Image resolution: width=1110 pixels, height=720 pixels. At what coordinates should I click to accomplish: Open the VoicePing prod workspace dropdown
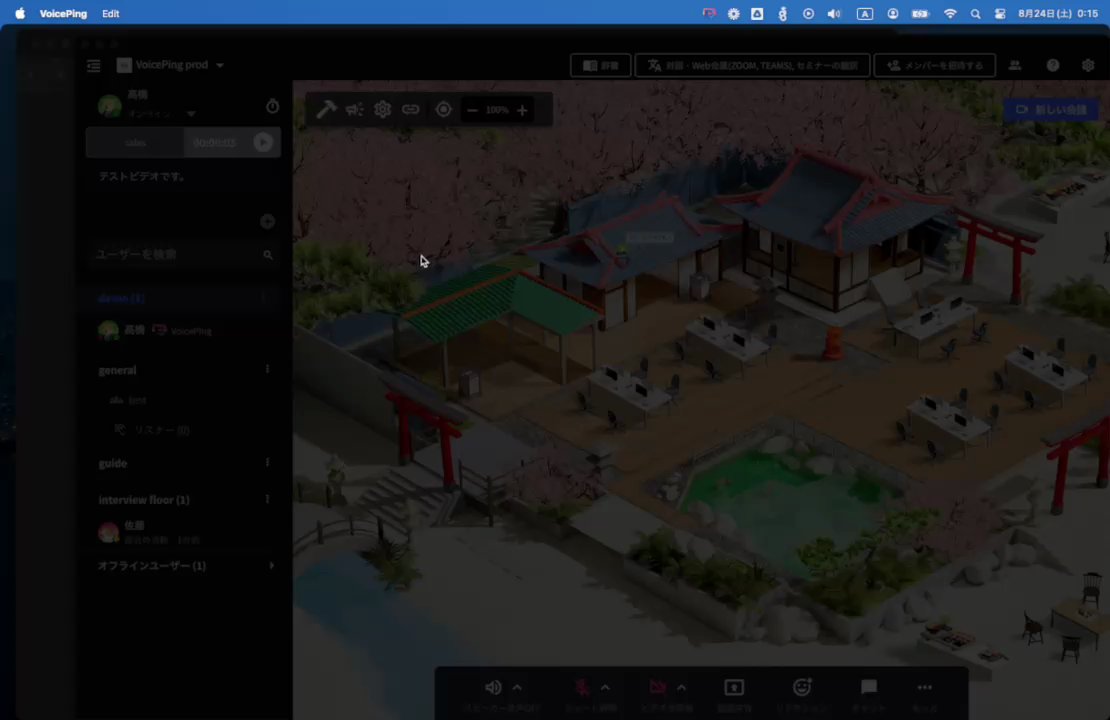click(171, 65)
